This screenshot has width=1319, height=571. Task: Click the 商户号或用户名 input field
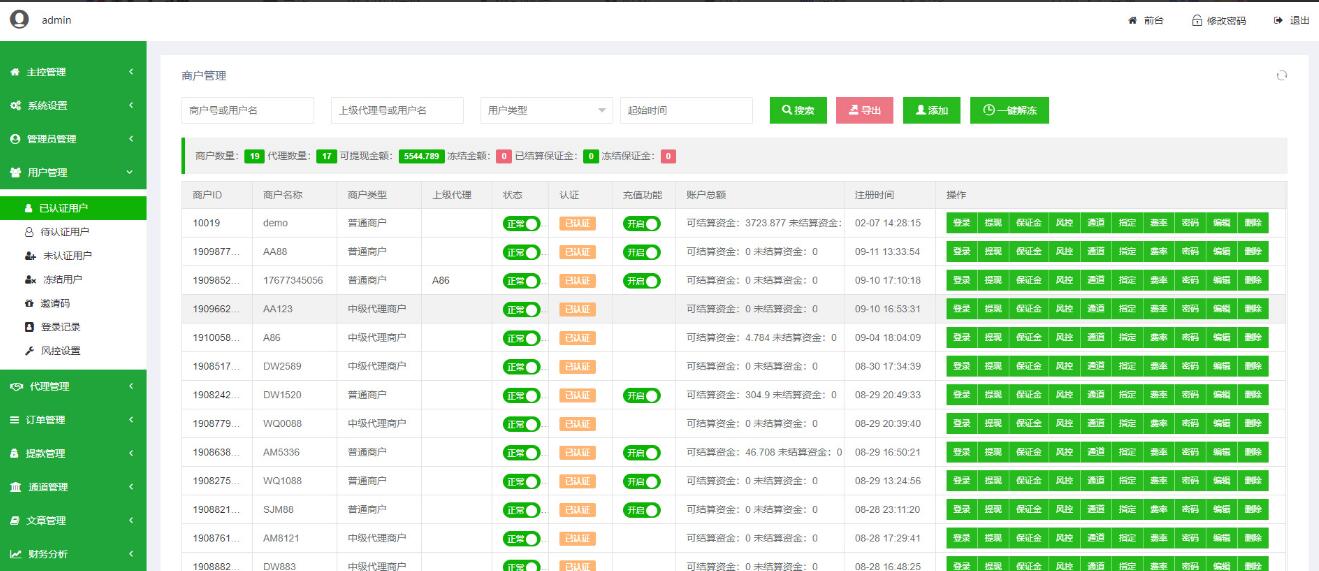coord(247,110)
